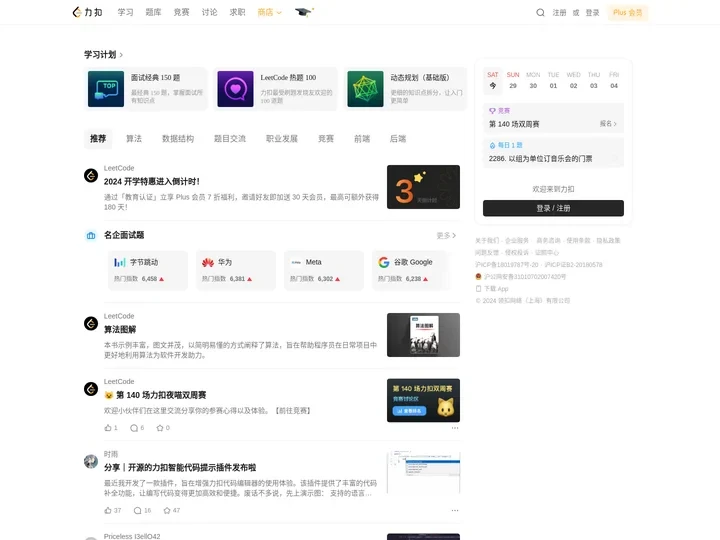Screen dimensions: 720x540
Task: Click the 登录 / 注册 button
Action: (x=553, y=208)
